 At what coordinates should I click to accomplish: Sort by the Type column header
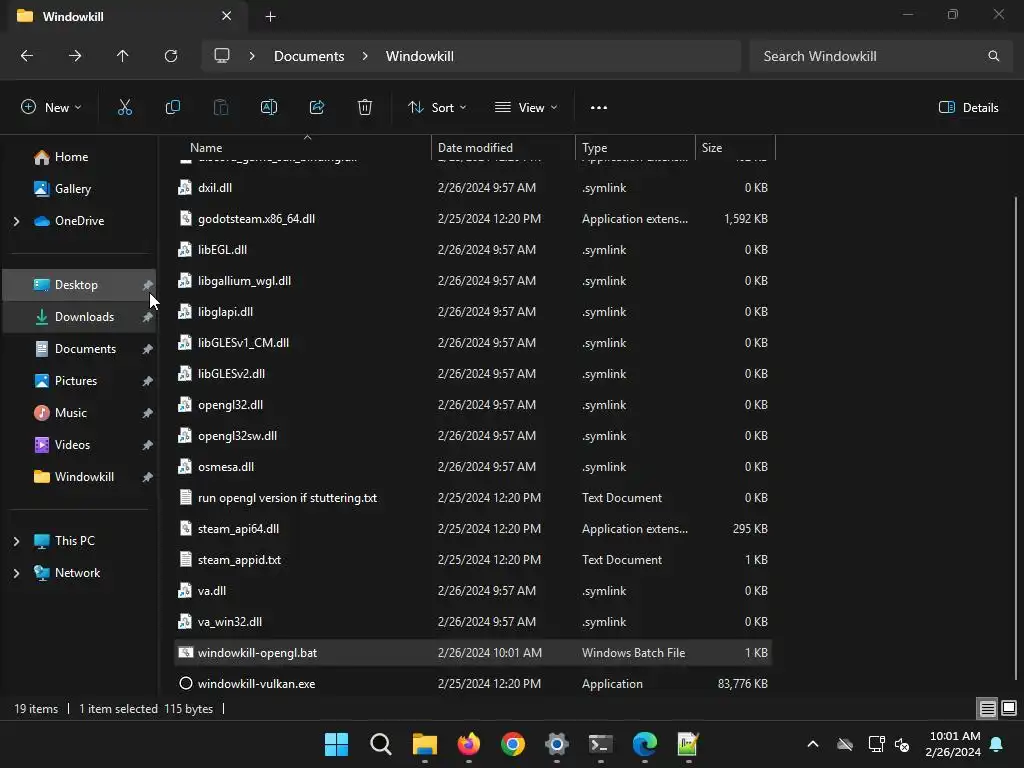point(635,148)
